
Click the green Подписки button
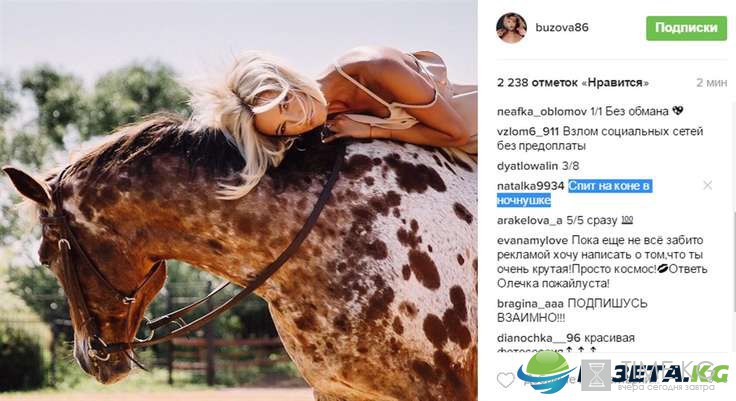[x=686, y=28]
